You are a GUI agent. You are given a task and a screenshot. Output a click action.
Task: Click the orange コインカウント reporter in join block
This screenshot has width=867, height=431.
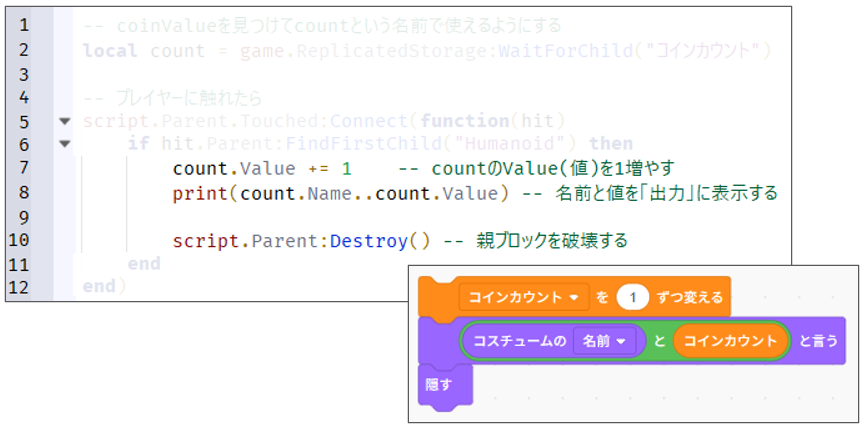coord(730,341)
